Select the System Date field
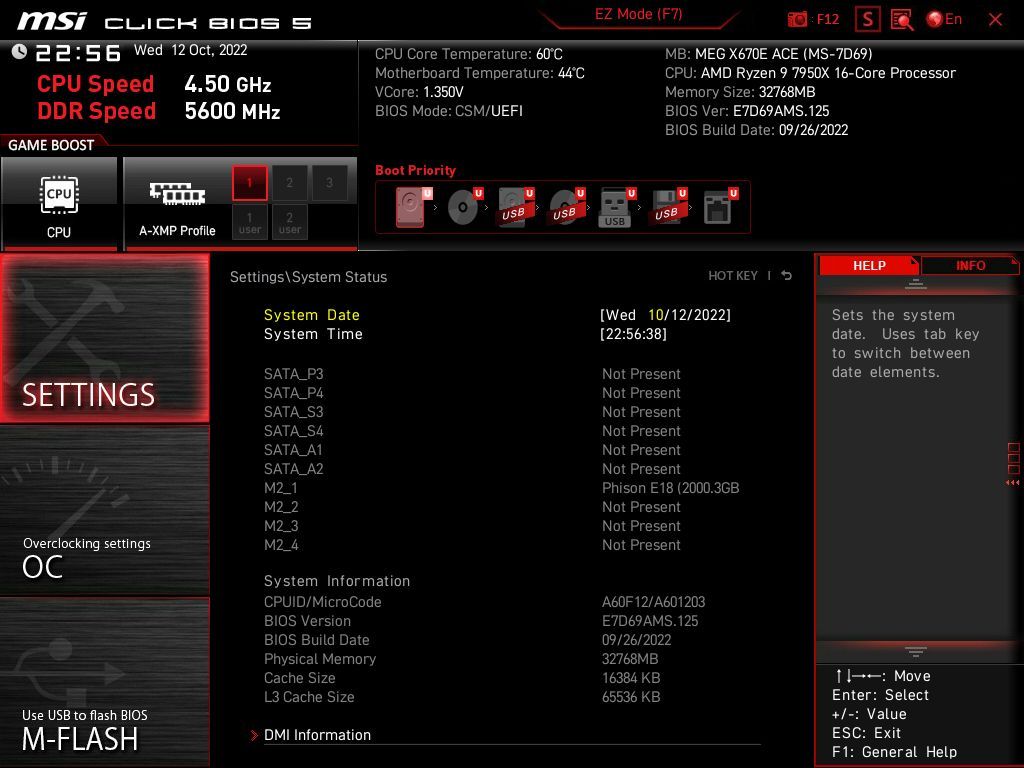 point(497,315)
